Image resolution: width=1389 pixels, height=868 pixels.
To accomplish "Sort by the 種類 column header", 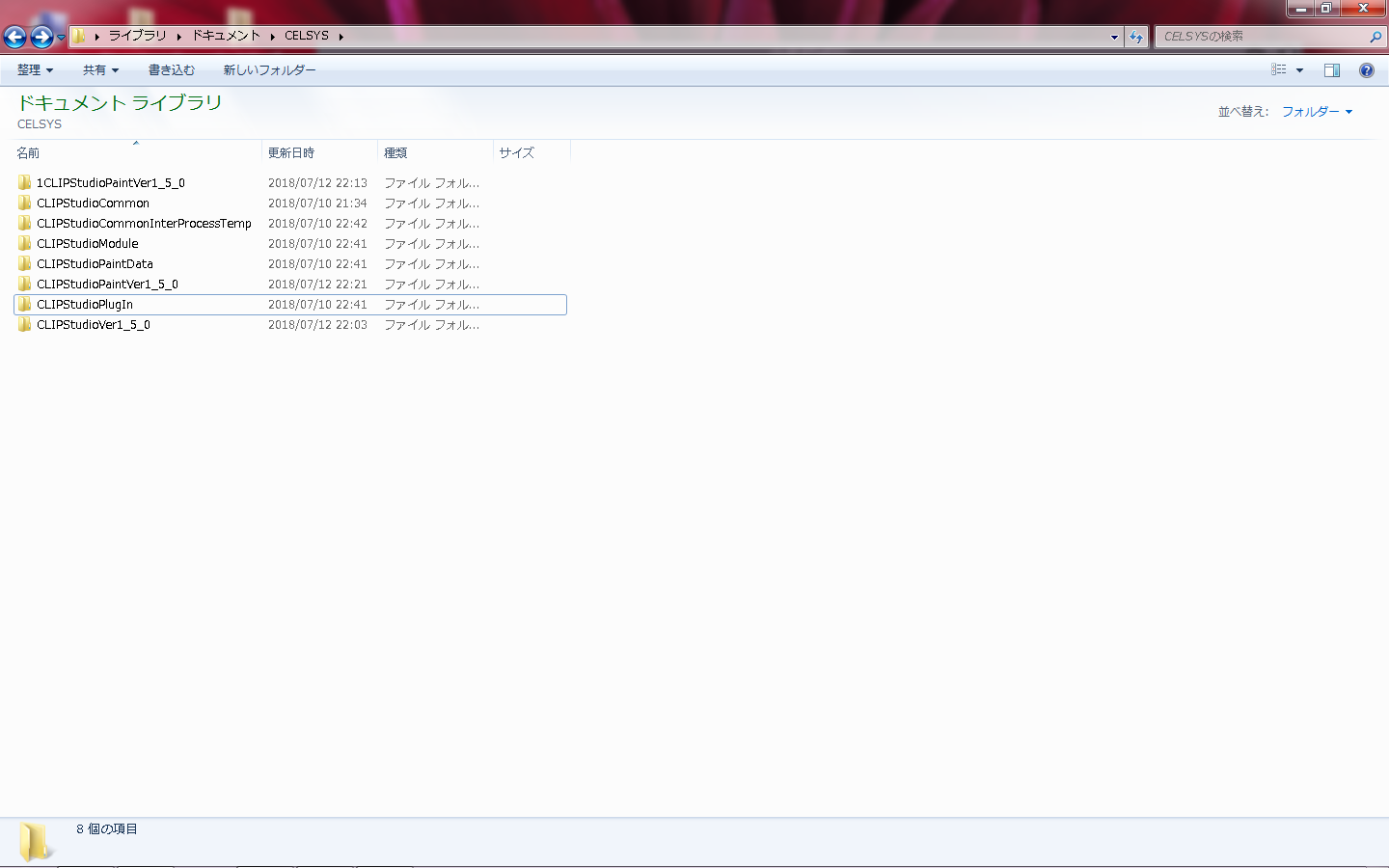I will pyautogui.click(x=435, y=153).
